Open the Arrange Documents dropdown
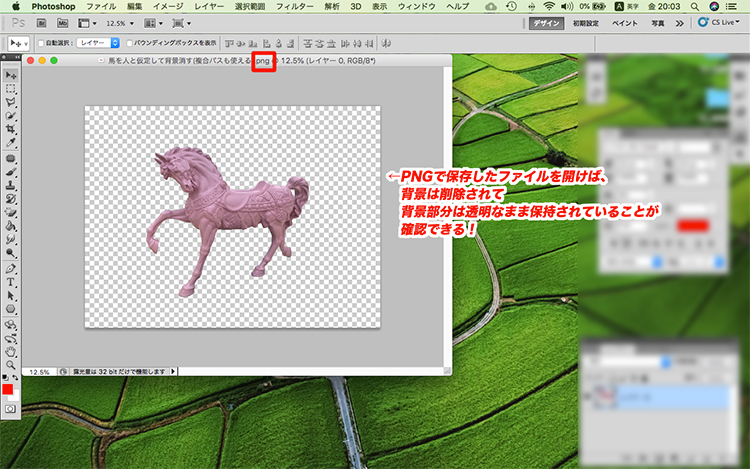The image size is (750, 469). [154, 23]
